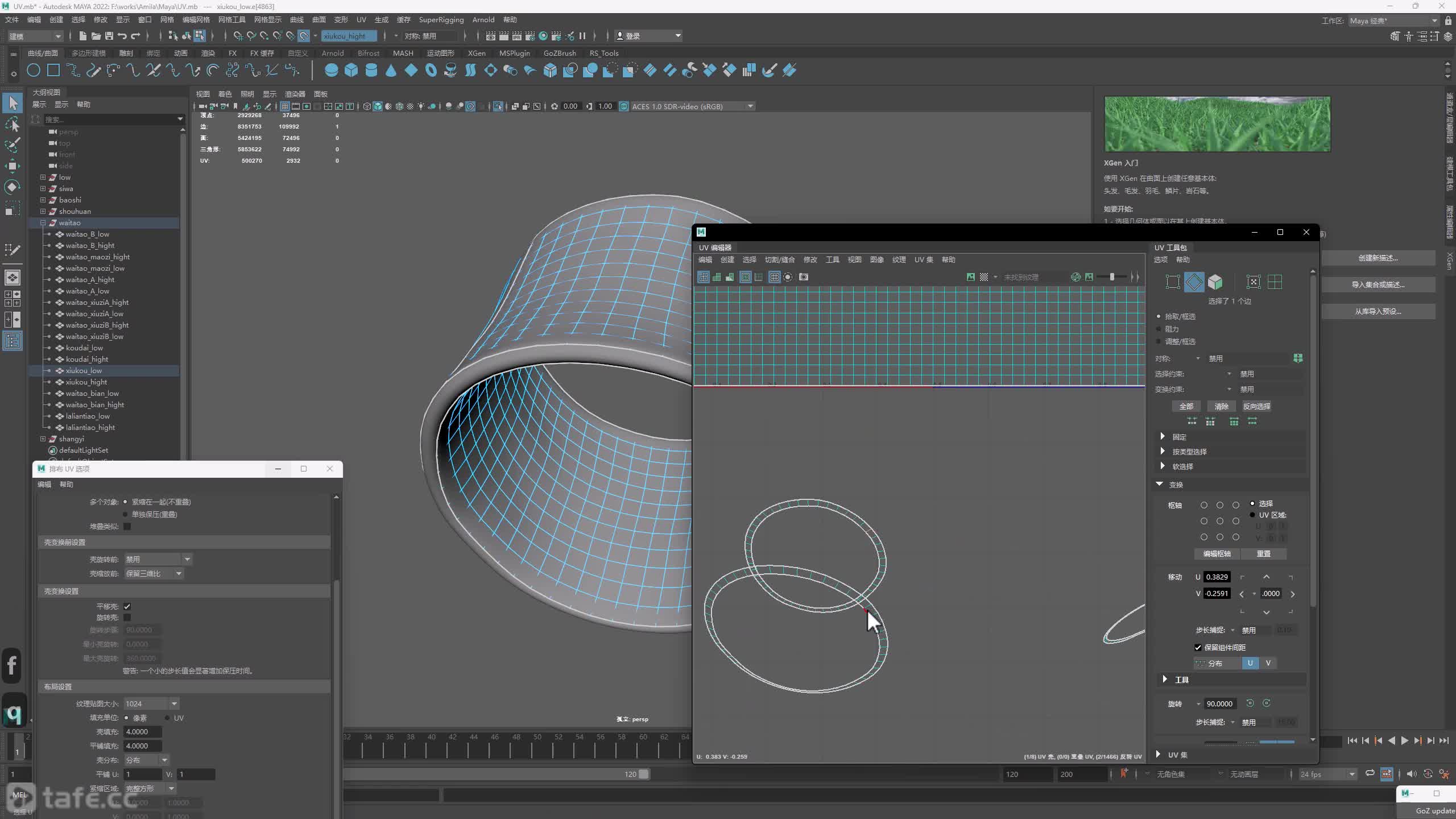Click the play forward button in playback controls
Viewport: 1456px width, 819px height.
point(1404,741)
